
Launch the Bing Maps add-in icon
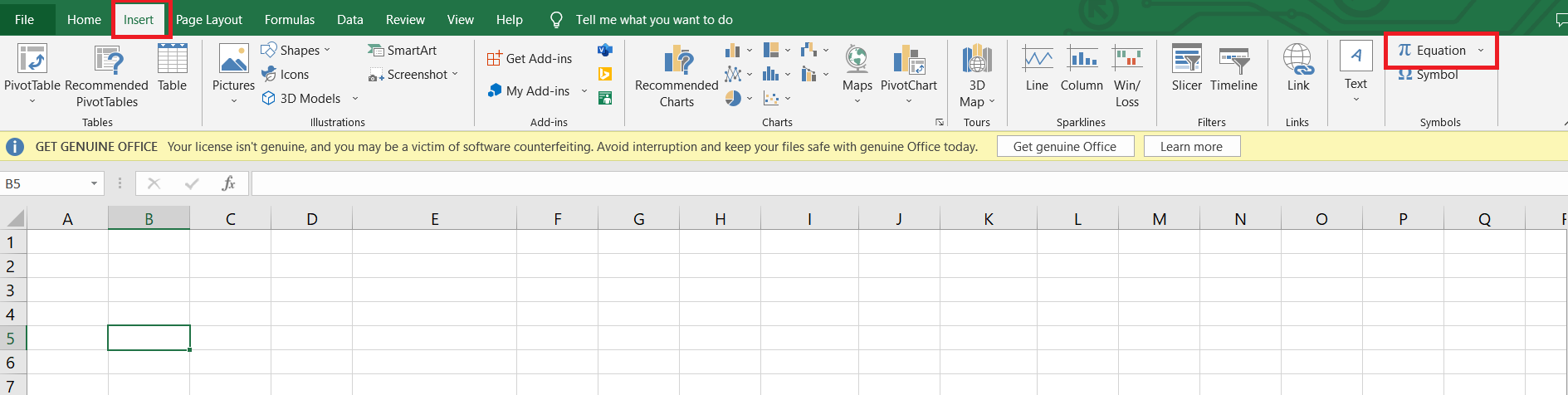(x=605, y=75)
